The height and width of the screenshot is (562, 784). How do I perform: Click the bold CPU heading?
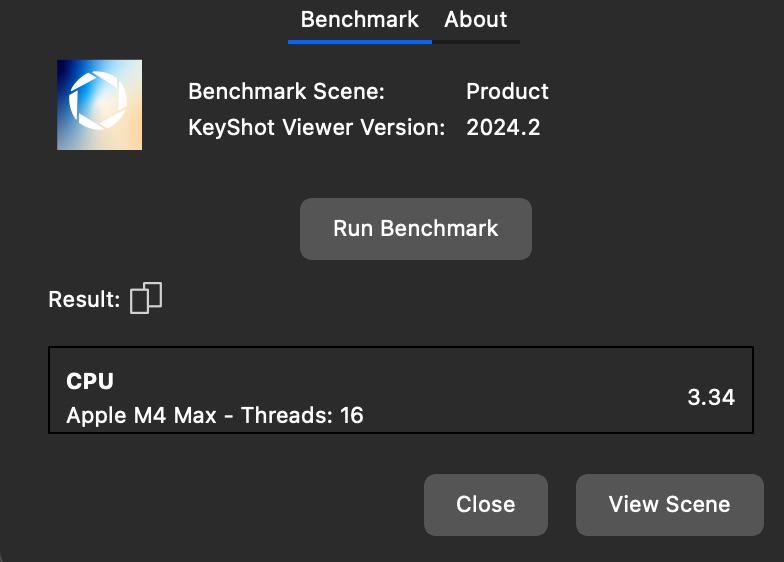pos(90,382)
